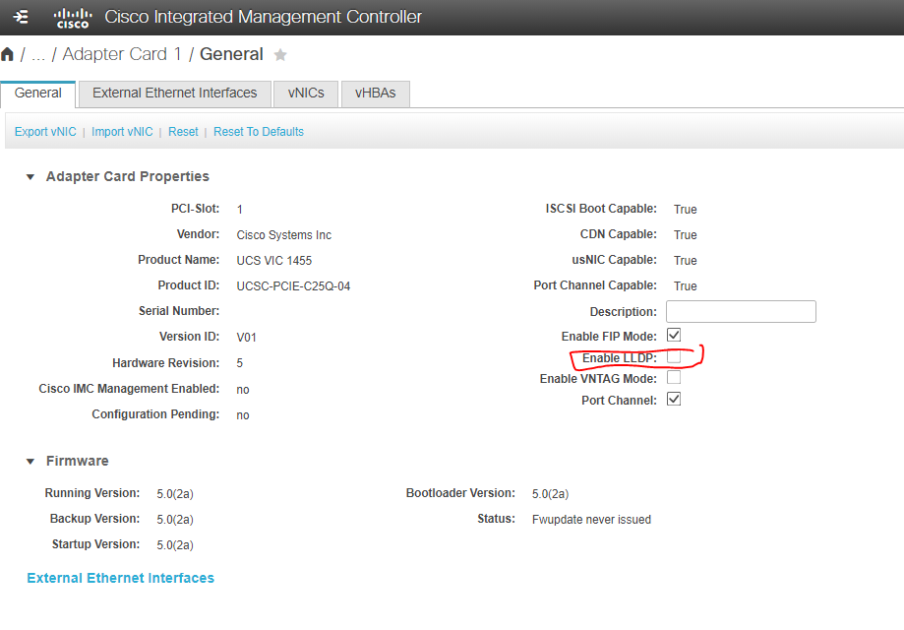
Task: Collapse the Firmware section
Action: 30,461
